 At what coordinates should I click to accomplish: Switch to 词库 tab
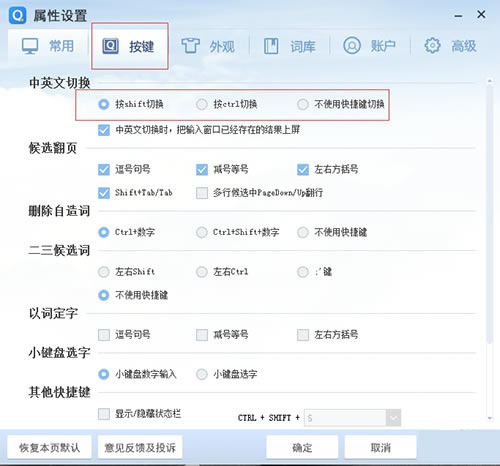tap(289, 46)
